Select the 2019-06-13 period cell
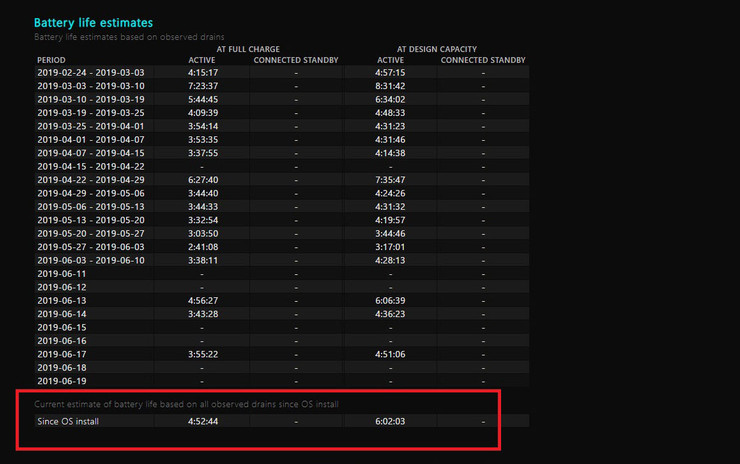Image resolution: width=740 pixels, height=464 pixels. (62, 300)
